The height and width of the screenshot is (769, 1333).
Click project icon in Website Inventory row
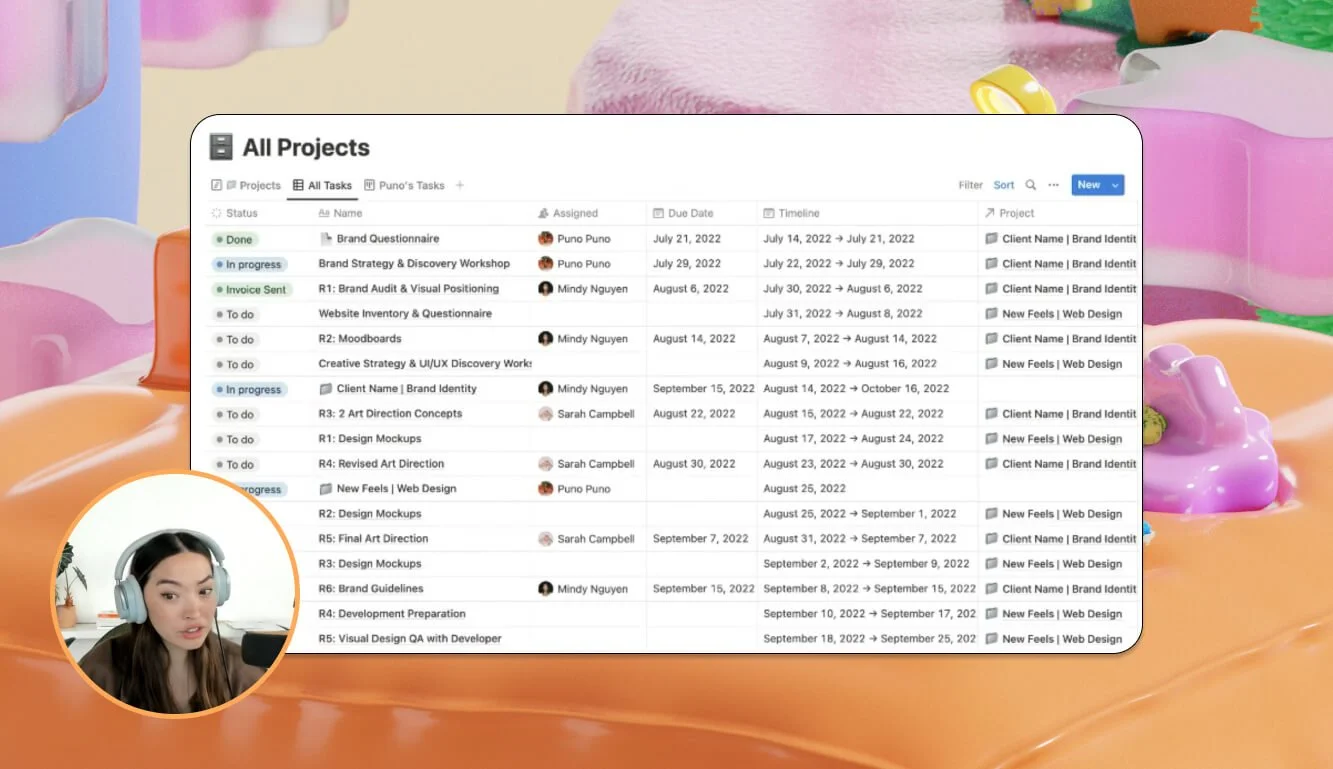click(x=991, y=314)
